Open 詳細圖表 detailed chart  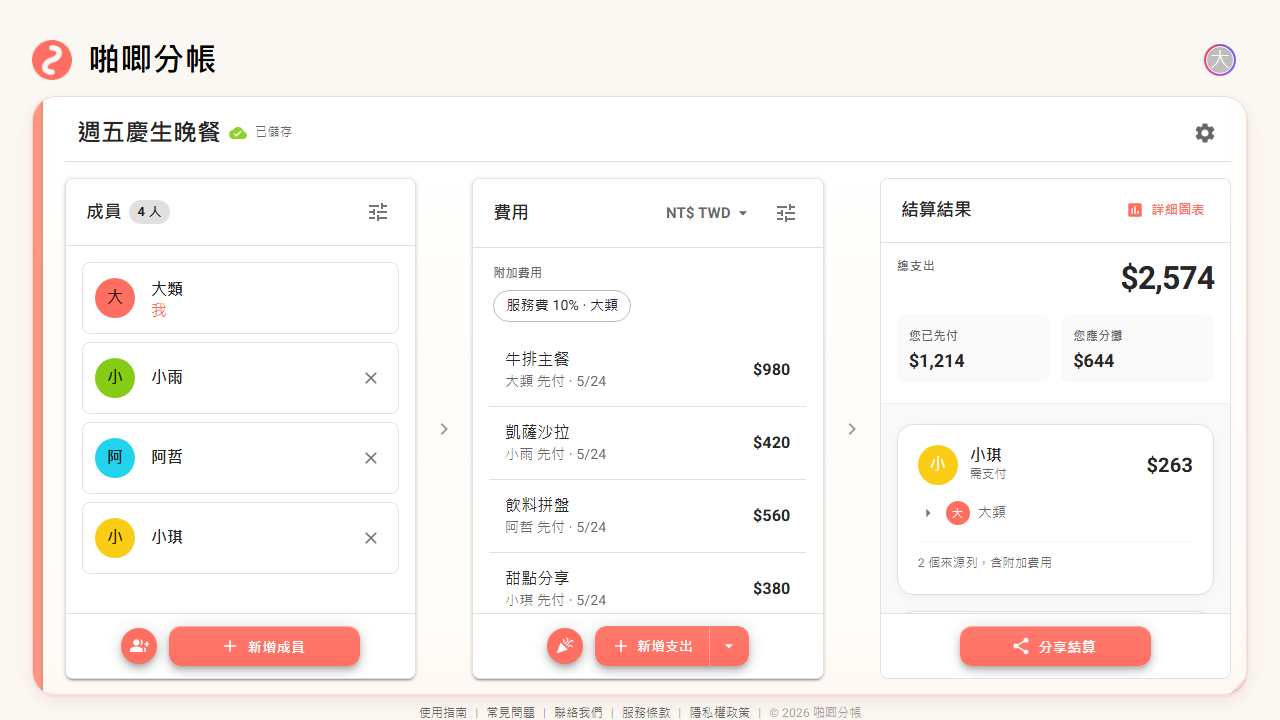click(1166, 210)
